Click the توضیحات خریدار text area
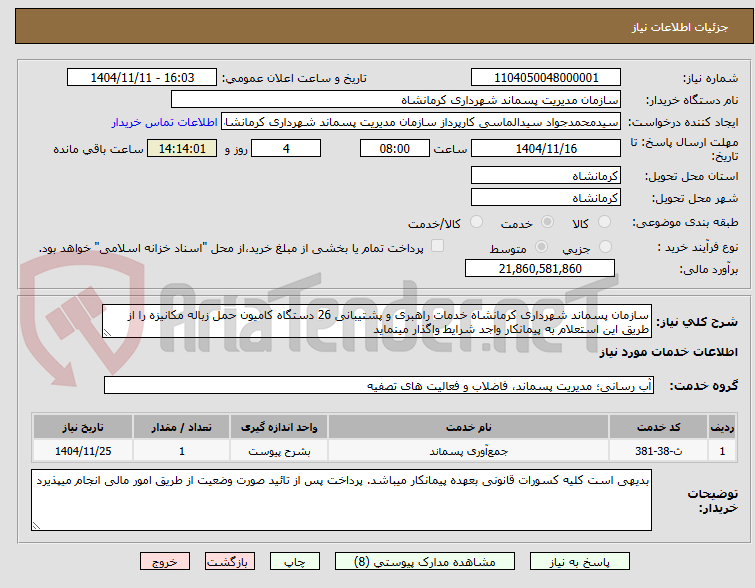755x588 pixels. (x=341, y=500)
